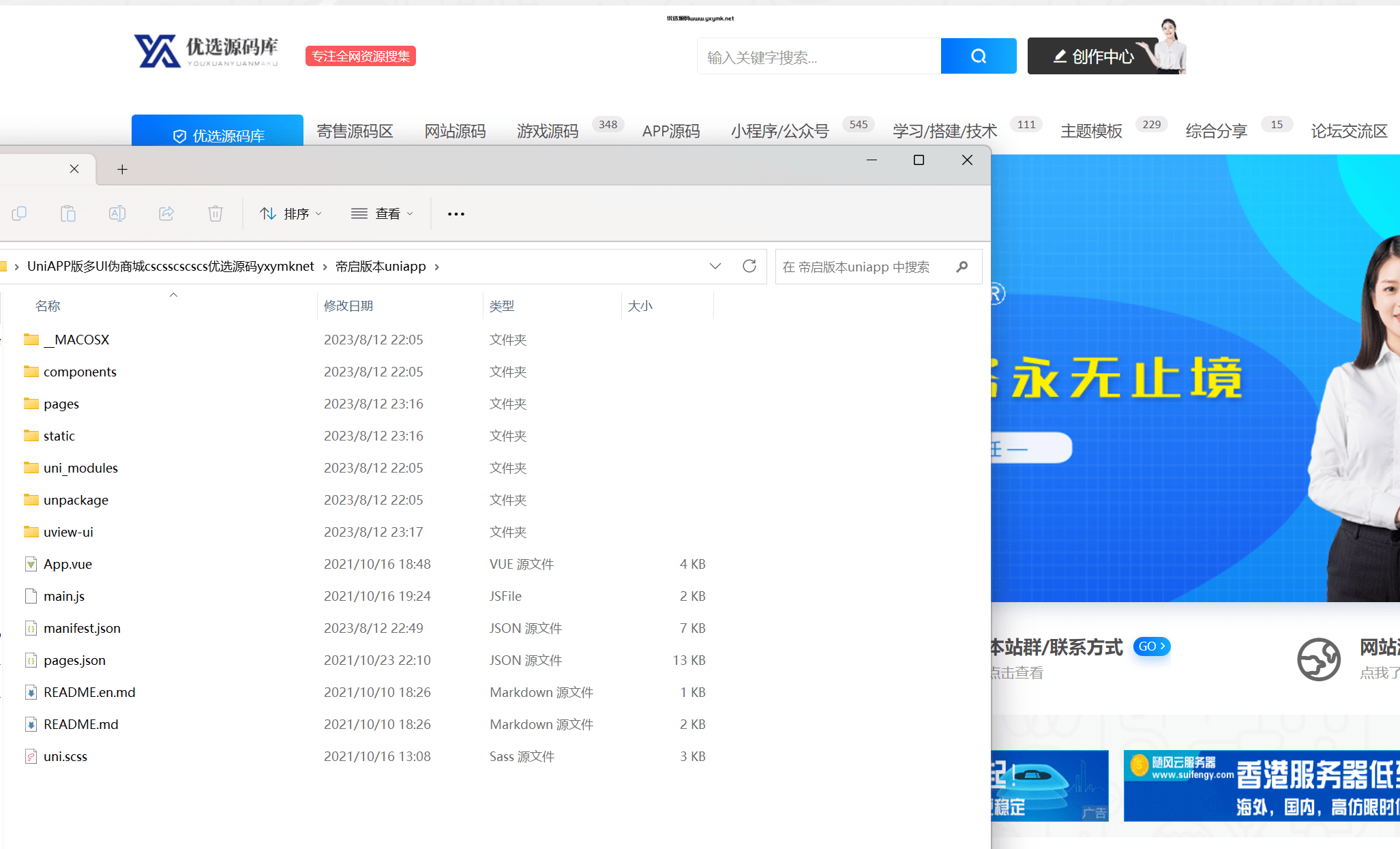Image resolution: width=1400 pixels, height=849 pixels.
Task: Click the 优选源码库 site logo
Action: 207,51
